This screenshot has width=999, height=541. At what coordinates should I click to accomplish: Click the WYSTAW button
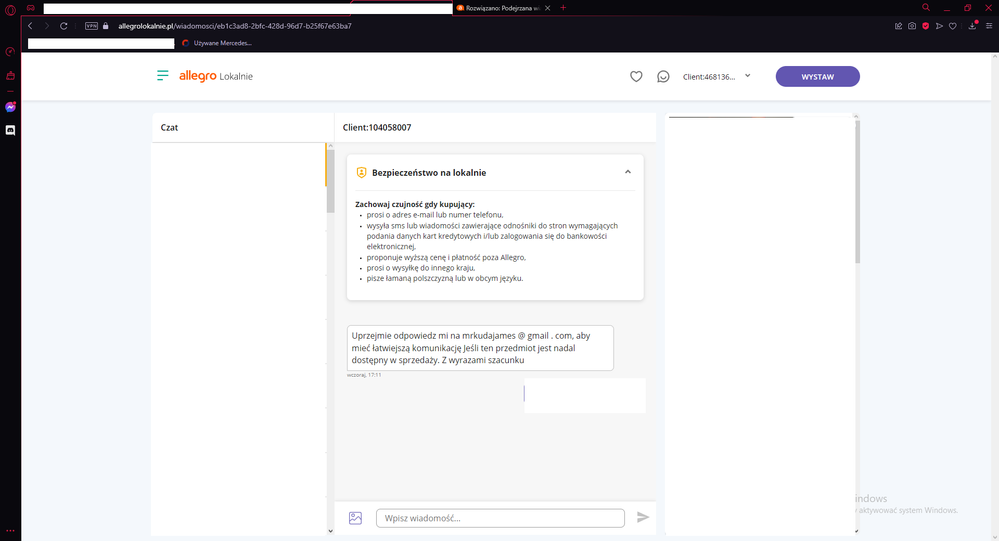(817, 76)
